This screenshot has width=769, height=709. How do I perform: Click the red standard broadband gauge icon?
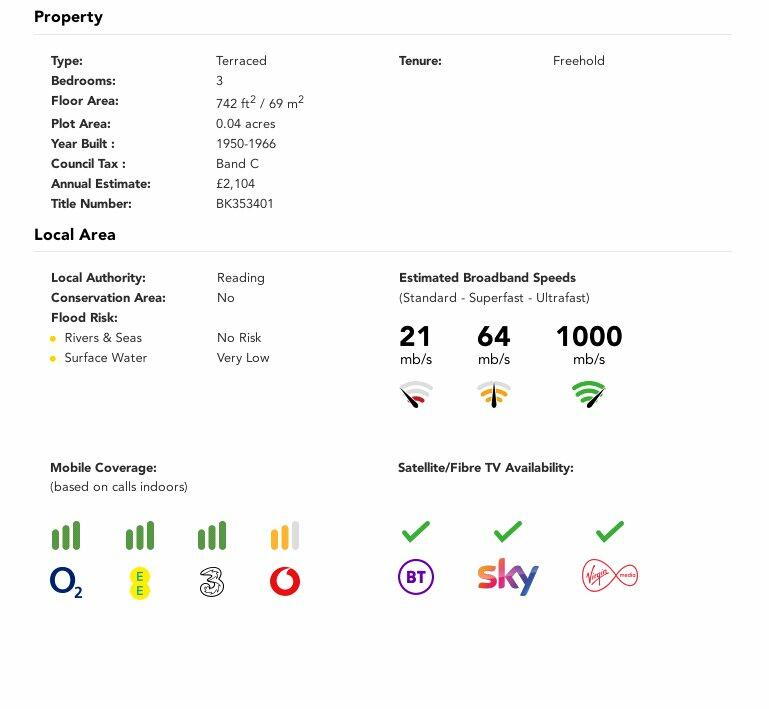coord(416,395)
